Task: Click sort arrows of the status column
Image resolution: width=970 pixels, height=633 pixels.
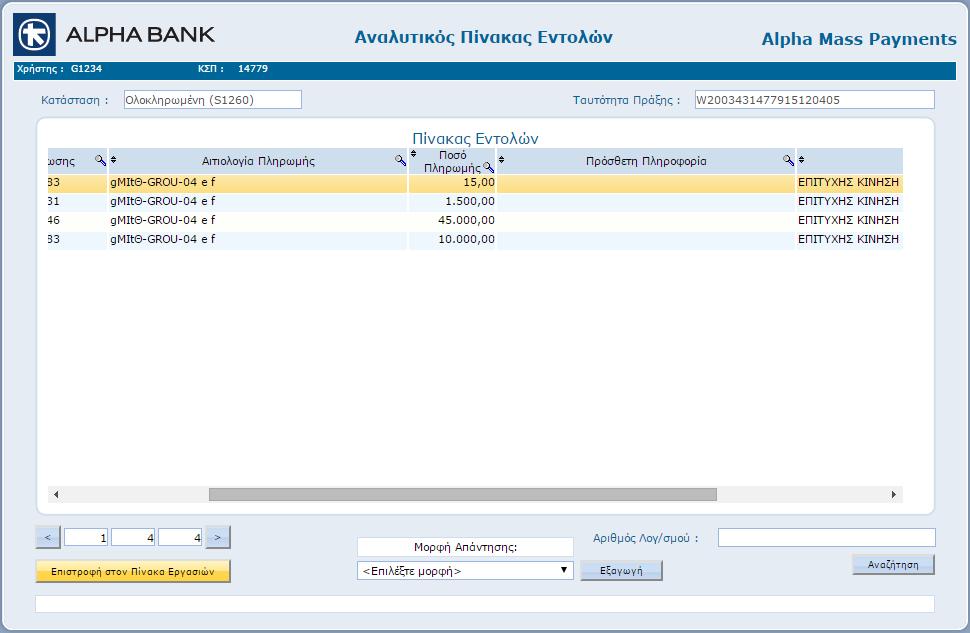Action: (x=801, y=160)
